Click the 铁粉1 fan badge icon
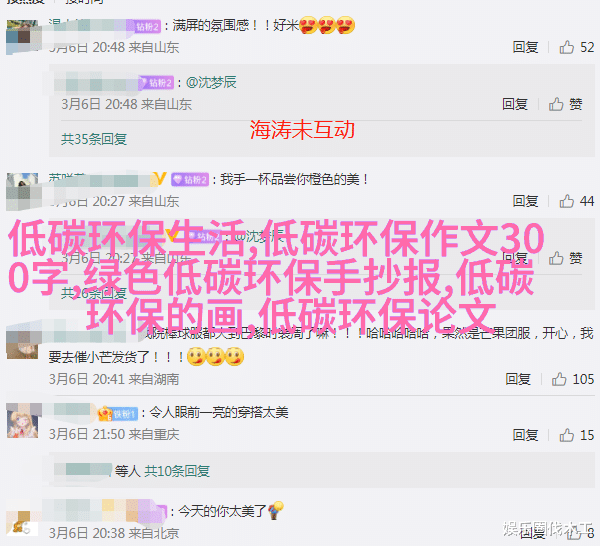Screen dimensions: 600x546 (x=118, y=414)
